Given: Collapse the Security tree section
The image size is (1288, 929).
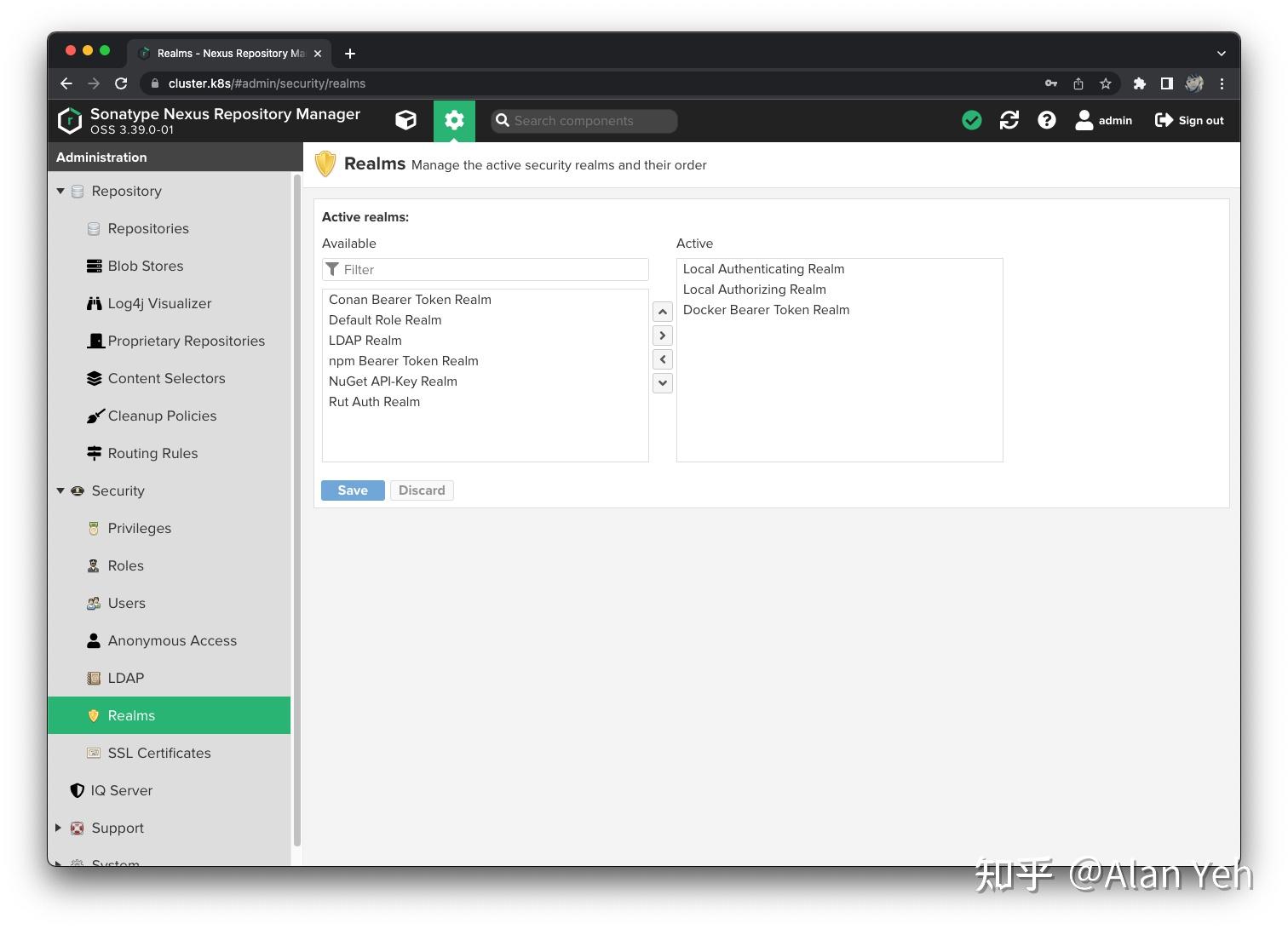Looking at the screenshot, I should [x=60, y=490].
